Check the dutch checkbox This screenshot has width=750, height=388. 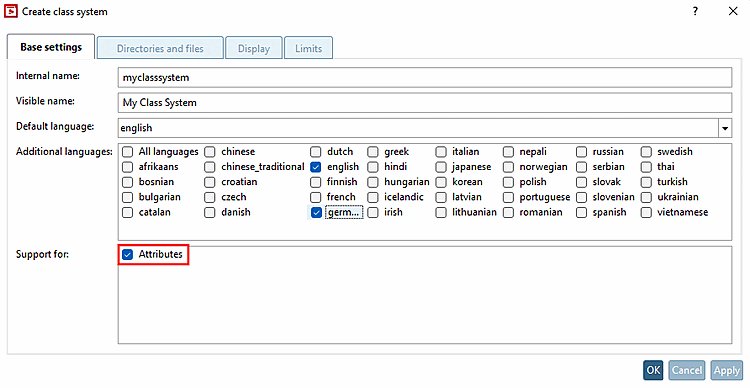[x=316, y=152]
